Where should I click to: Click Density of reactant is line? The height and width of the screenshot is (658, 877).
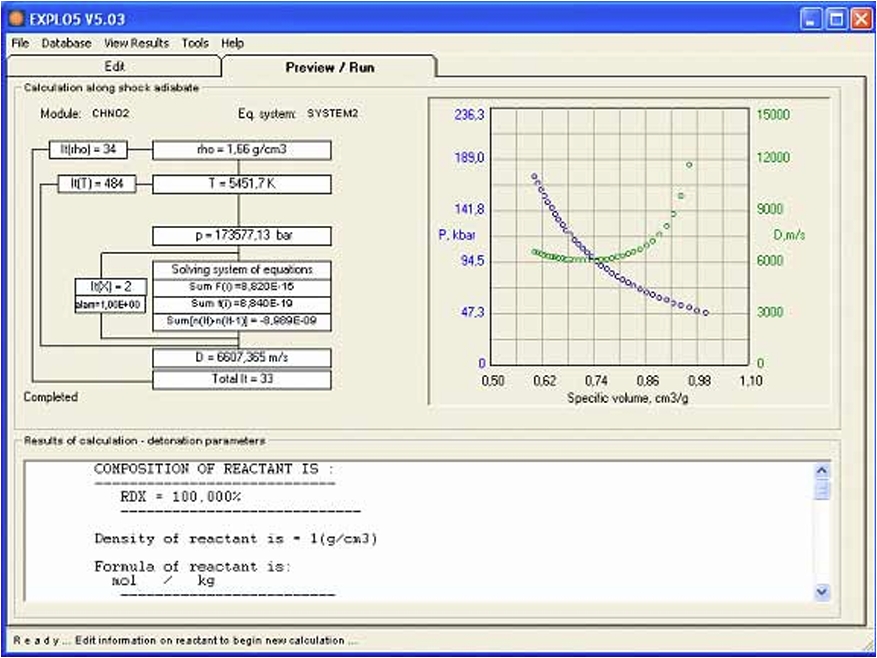pyautogui.click(x=236, y=539)
